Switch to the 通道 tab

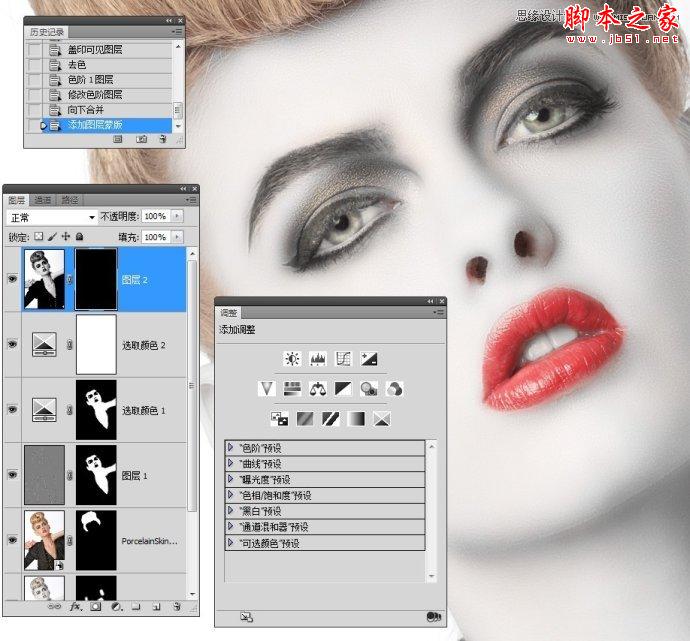43,200
